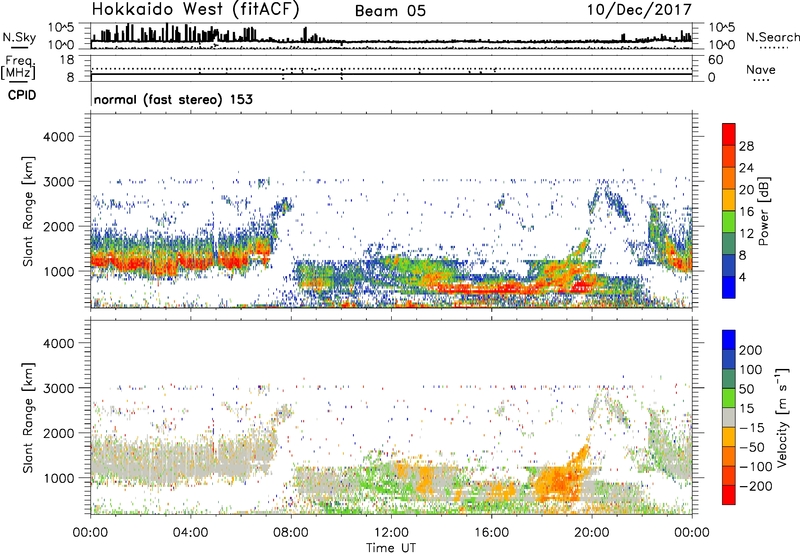Click the 'CPID' label
Screen dimensions: 800x554
pyautogui.click(x=22, y=95)
